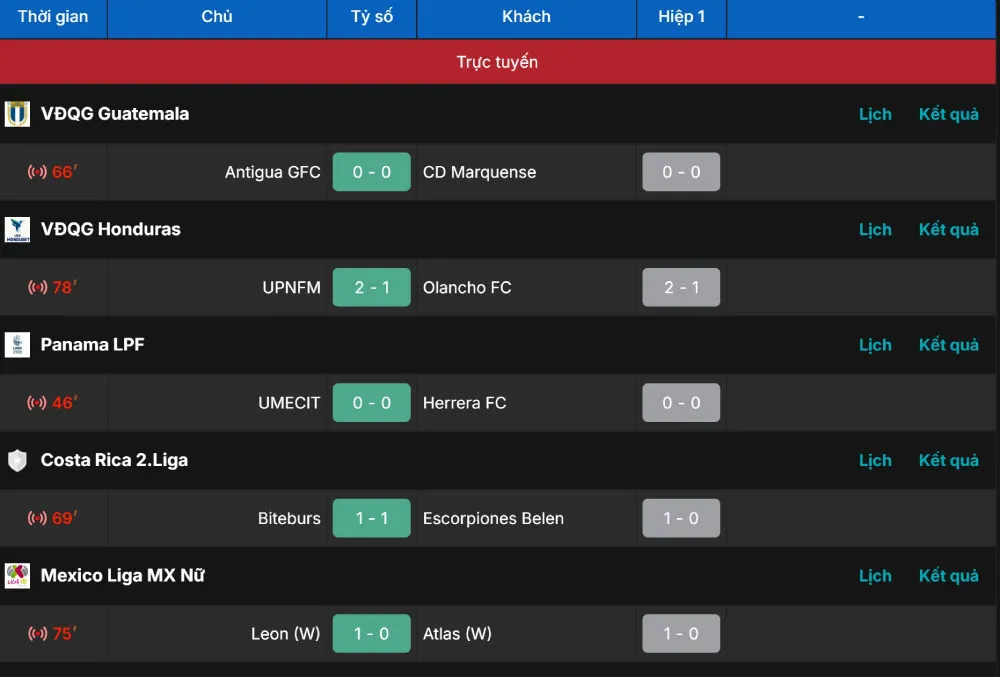Click the Panama LPF league logo
1000x677 pixels.
[x=17, y=345]
